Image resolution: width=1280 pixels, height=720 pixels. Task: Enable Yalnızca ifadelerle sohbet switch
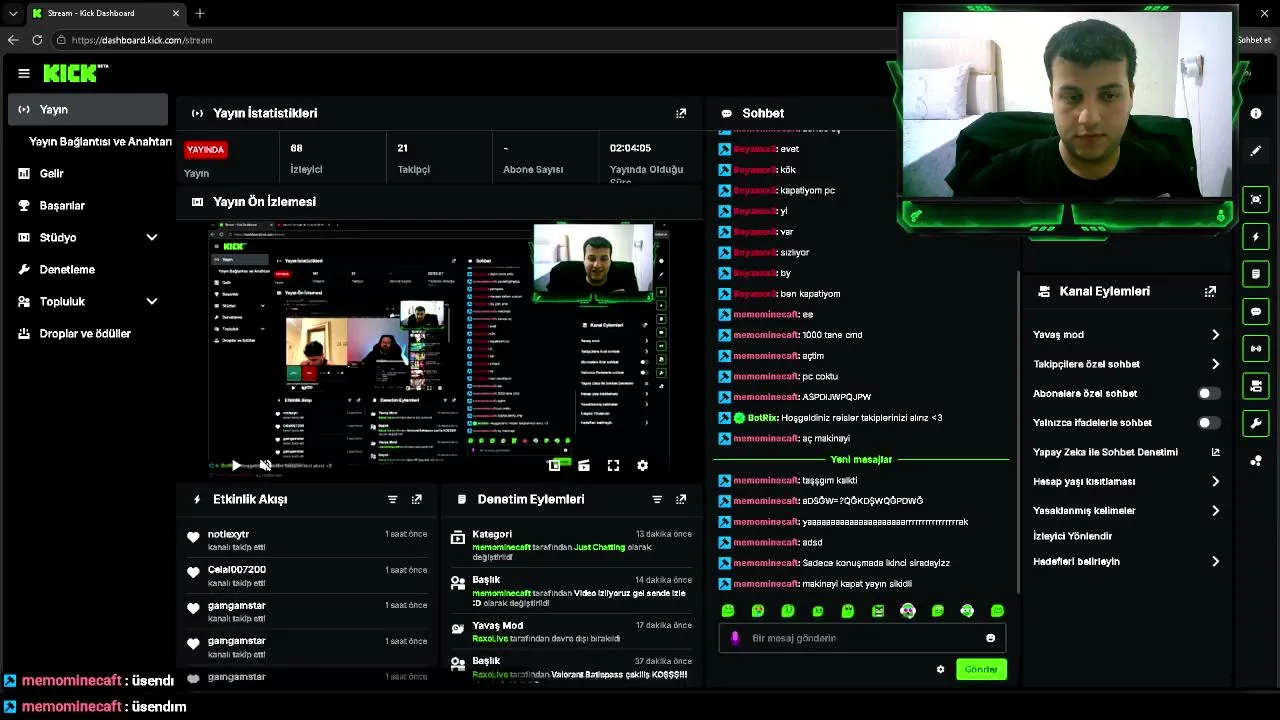(1209, 423)
